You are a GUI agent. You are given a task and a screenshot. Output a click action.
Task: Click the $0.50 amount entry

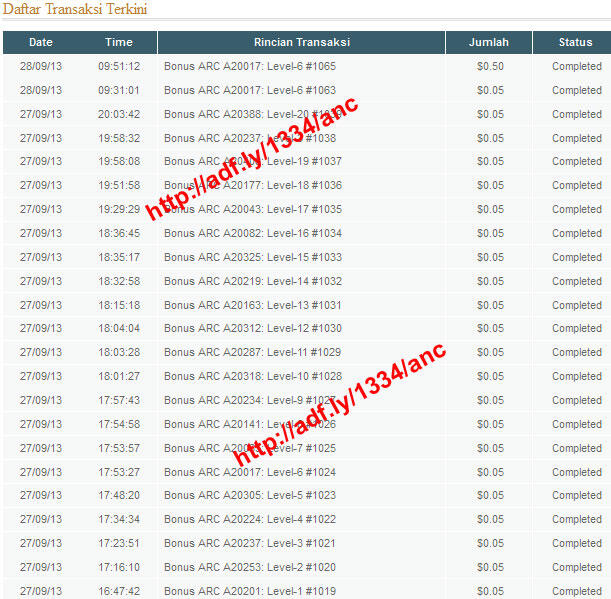click(490, 66)
